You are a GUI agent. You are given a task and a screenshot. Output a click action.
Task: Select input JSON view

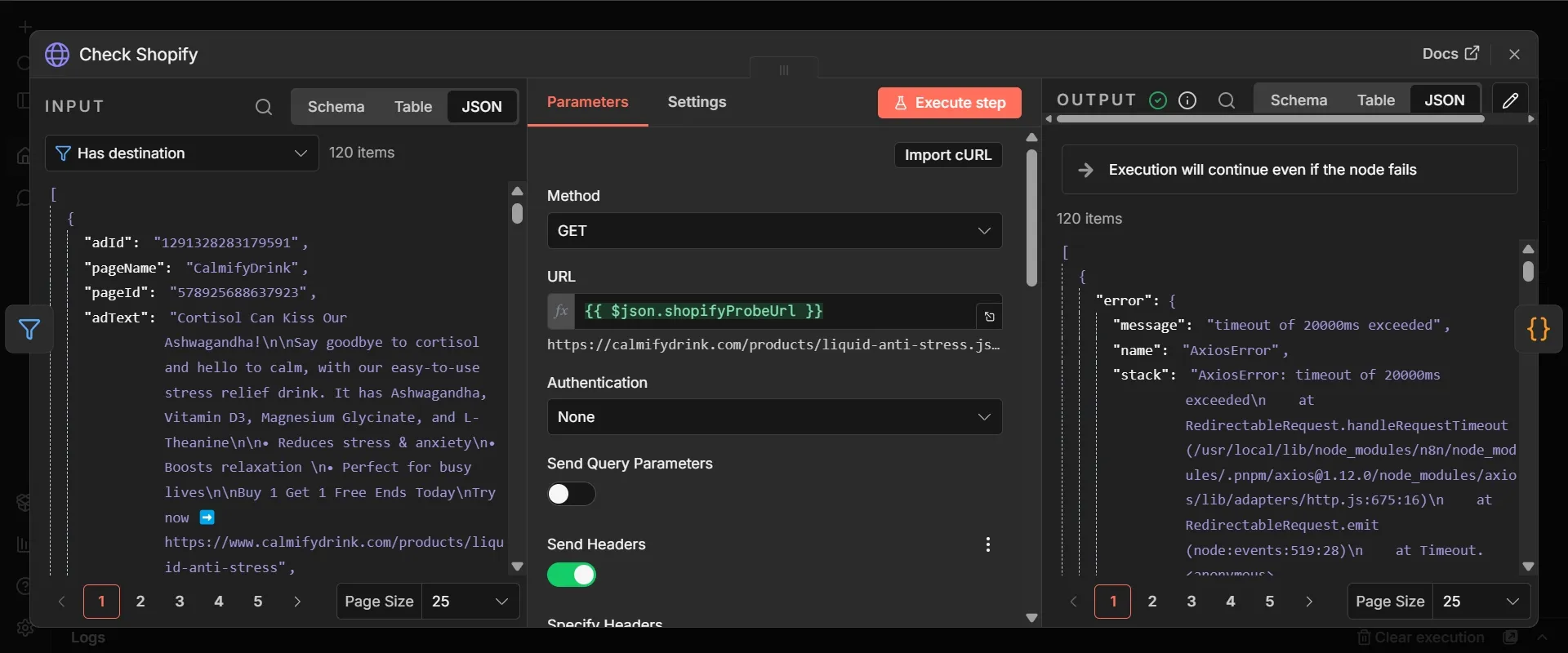tap(482, 107)
